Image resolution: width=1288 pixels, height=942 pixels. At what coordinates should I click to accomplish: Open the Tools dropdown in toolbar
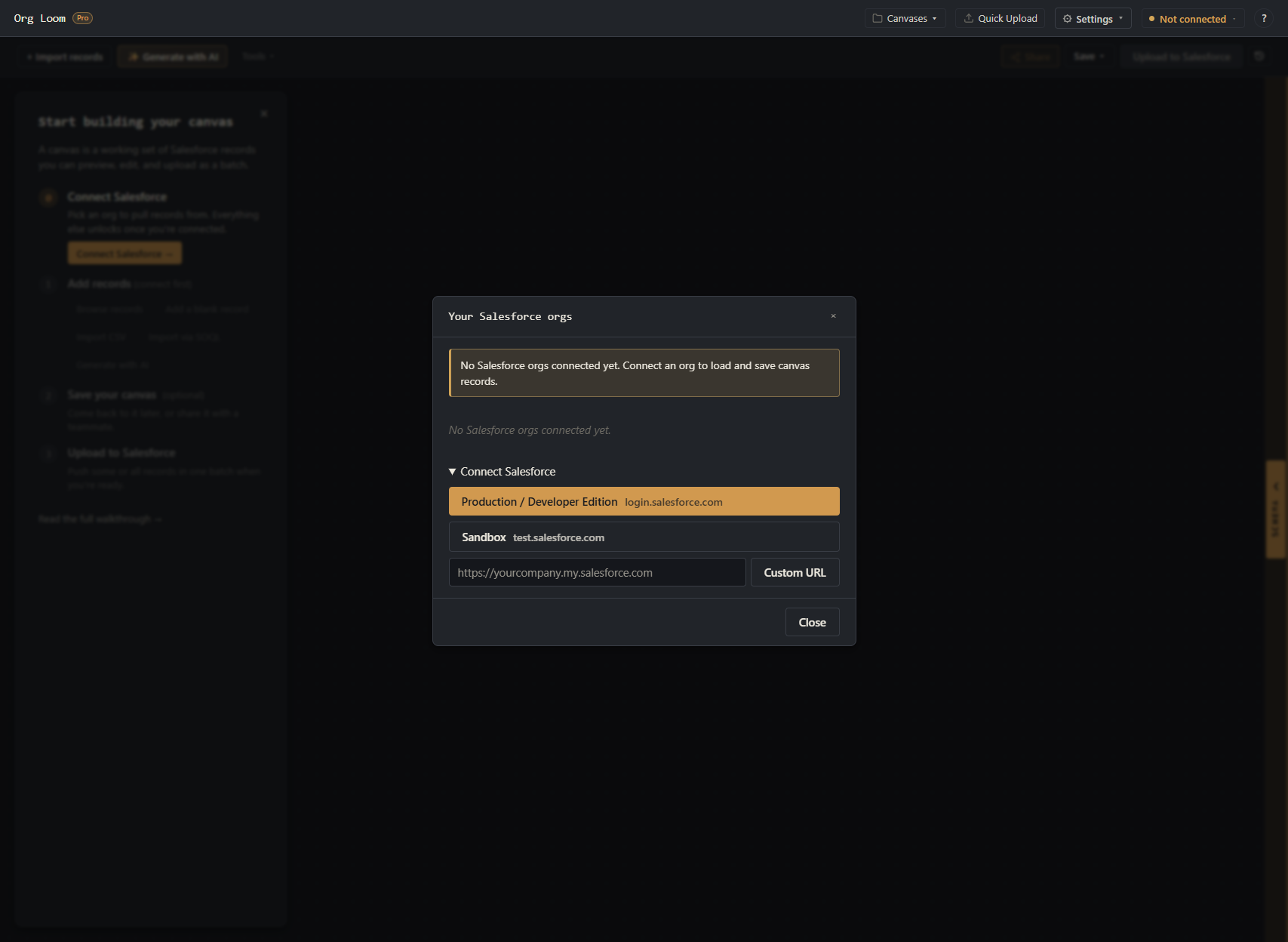pos(257,57)
